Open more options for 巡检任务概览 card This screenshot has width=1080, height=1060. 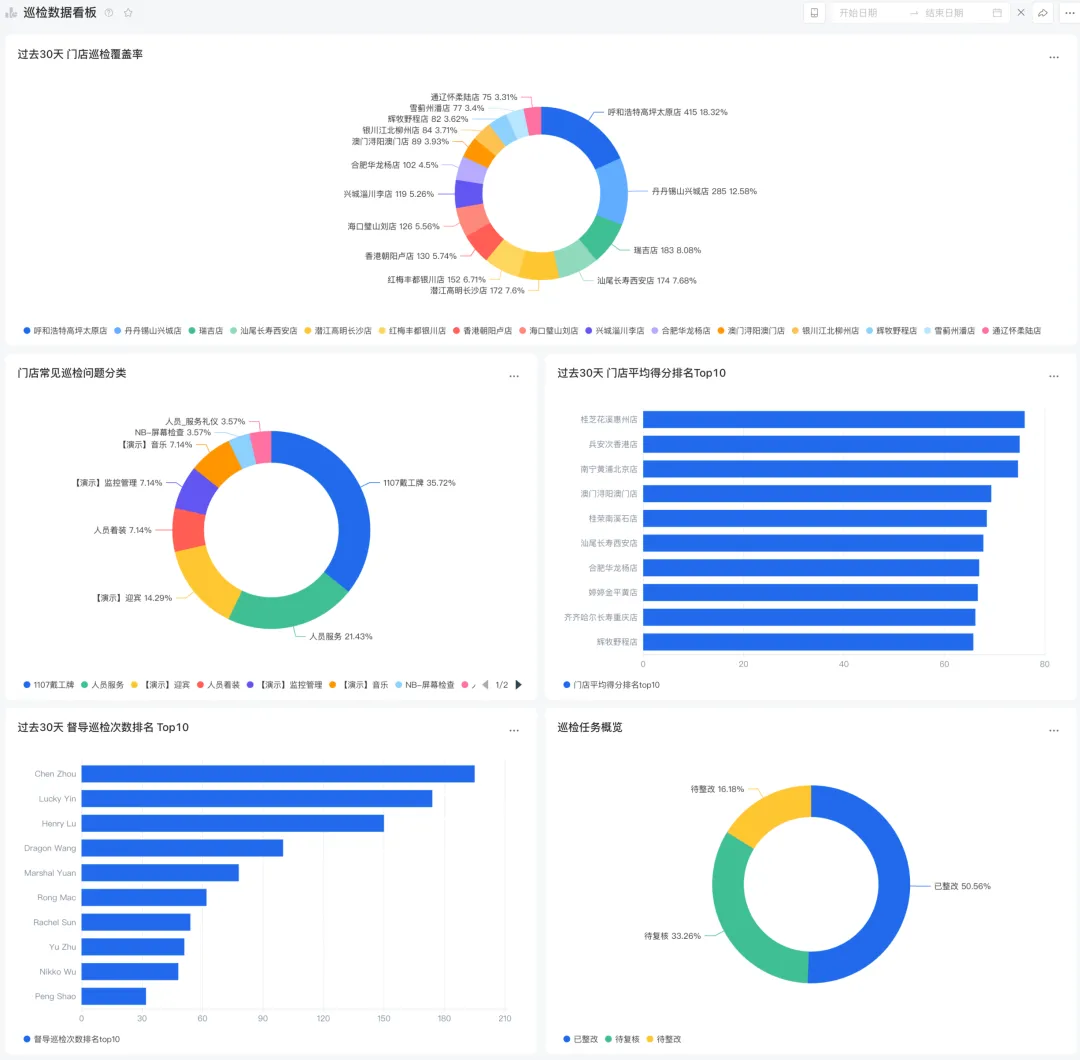(1054, 730)
